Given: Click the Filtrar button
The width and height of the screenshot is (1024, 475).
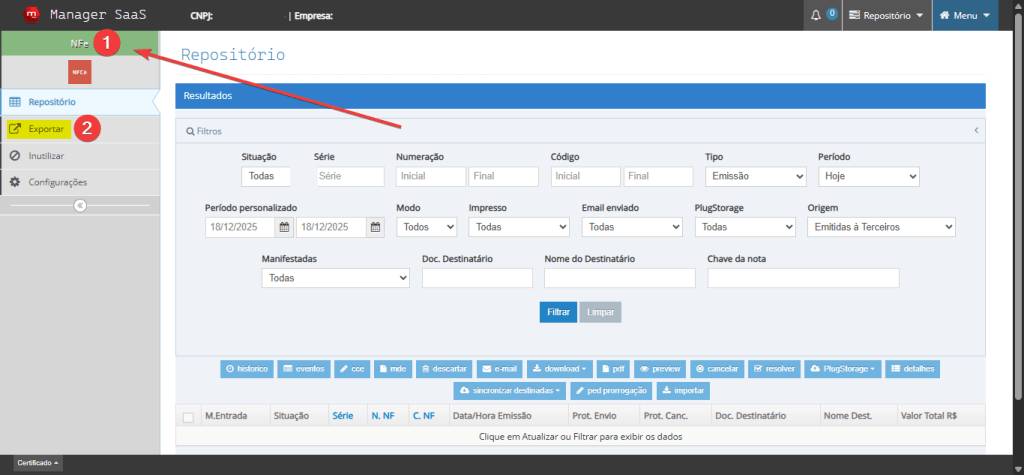Looking at the screenshot, I should click(x=558, y=312).
